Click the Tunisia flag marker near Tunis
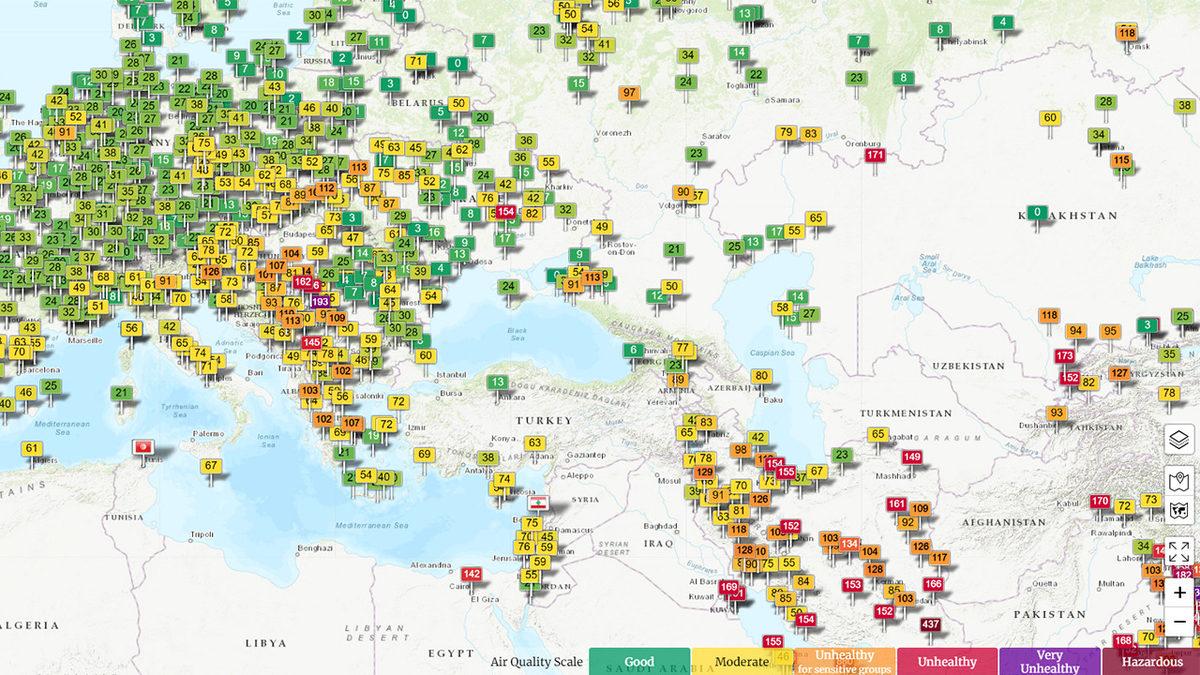The image size is (1200, 675). click(x=145, y=447)
